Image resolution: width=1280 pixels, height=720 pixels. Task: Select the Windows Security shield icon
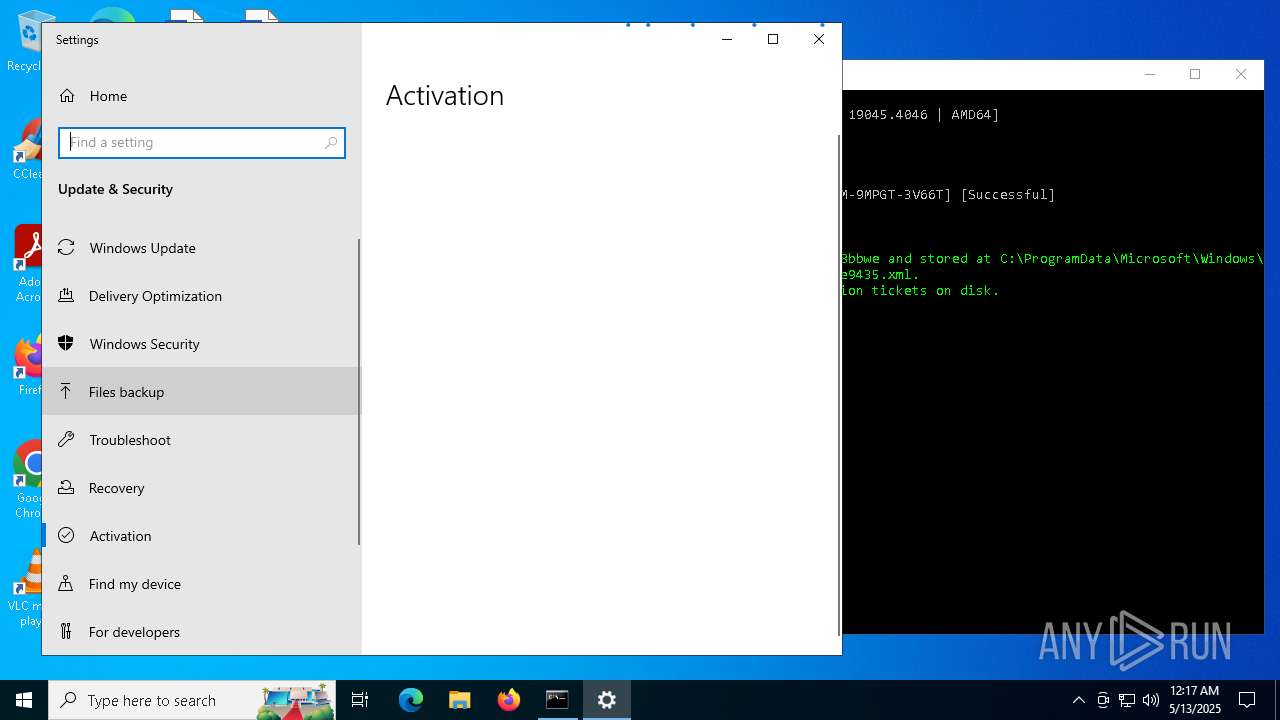point(67,344)
